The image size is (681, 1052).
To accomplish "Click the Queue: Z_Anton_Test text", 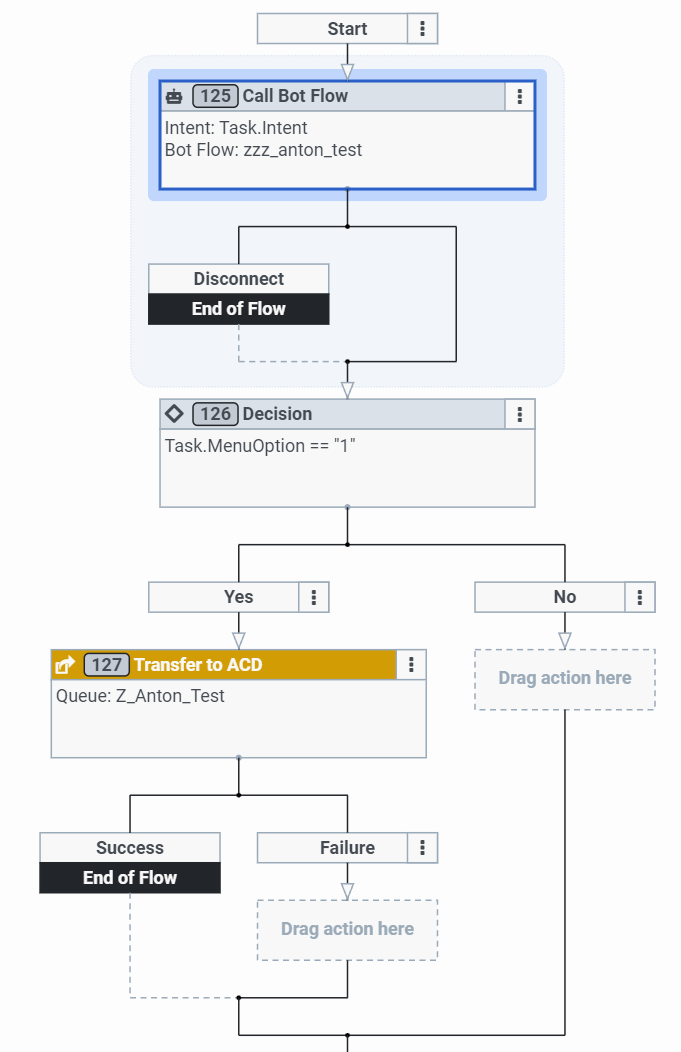I will pos(140,696).
